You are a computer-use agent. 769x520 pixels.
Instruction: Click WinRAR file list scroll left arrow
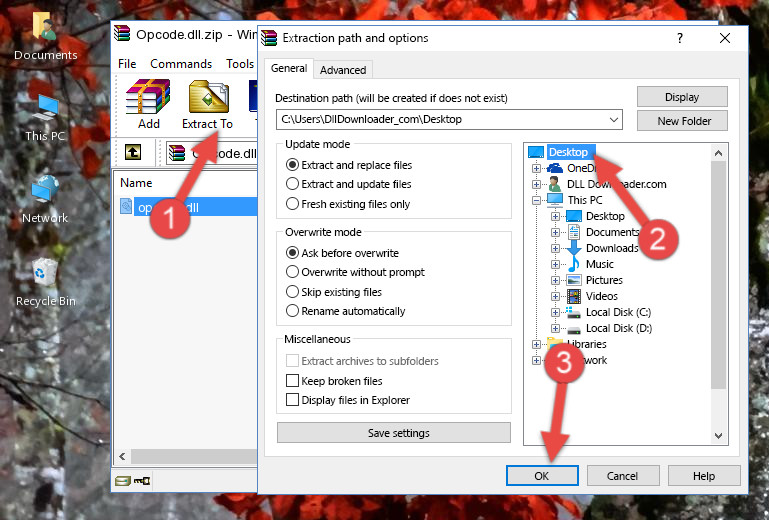point(123,456)
